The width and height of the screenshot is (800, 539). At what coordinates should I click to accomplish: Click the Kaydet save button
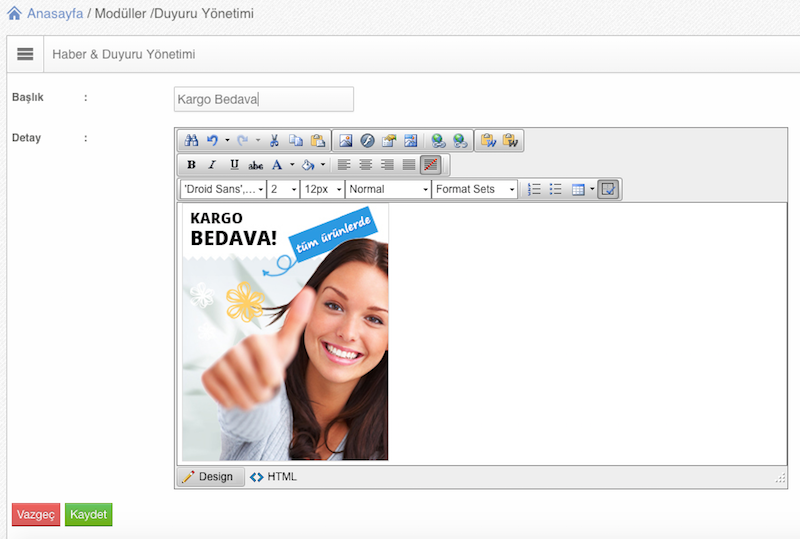pos(89,514)
